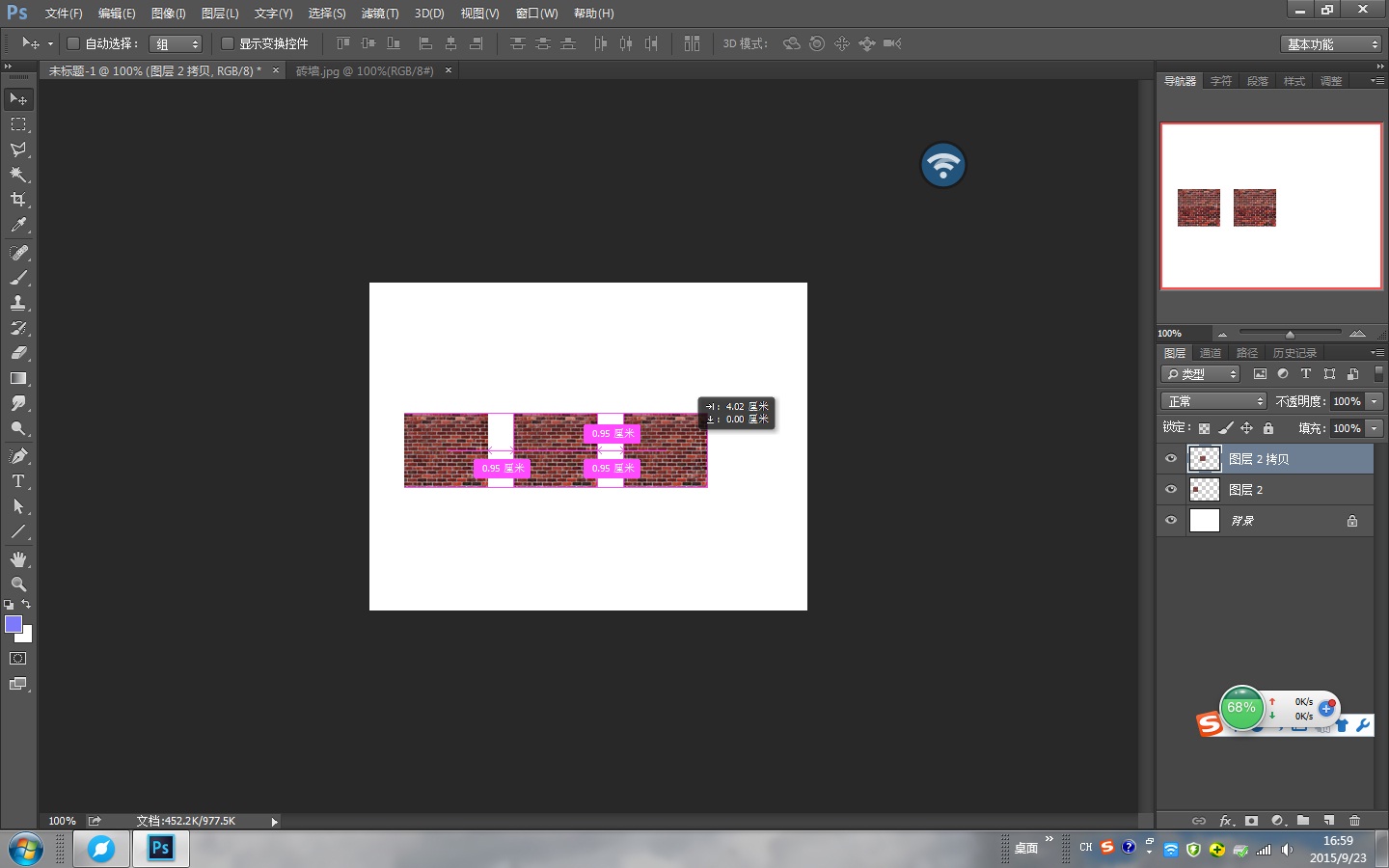Screen dimensions: 1389x868
Task: Switch to the 通道 panel tab
Action: (x=1211, y=352)
